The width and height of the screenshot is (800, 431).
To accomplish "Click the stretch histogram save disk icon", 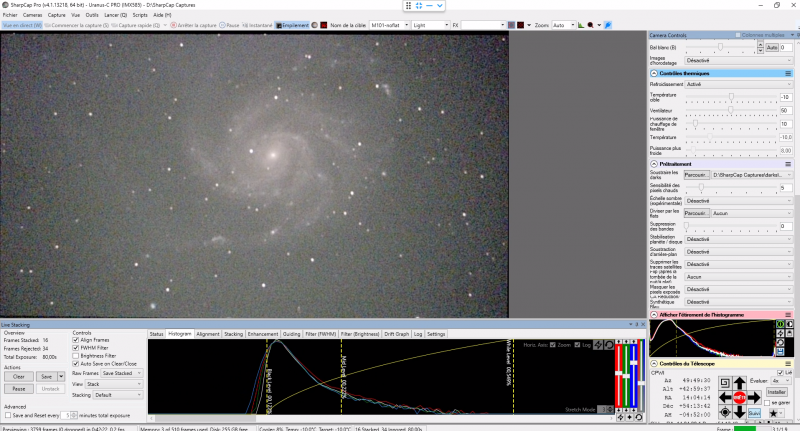I will pos(780,351).
